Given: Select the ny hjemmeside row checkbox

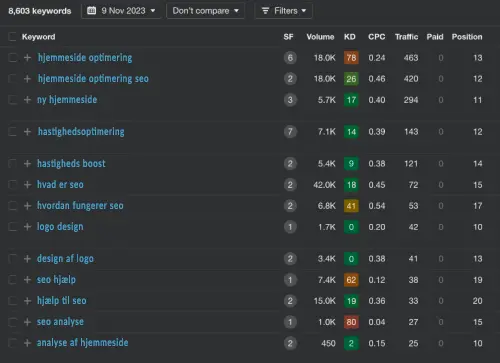Looking at the screenshot, I should (12, 100).
